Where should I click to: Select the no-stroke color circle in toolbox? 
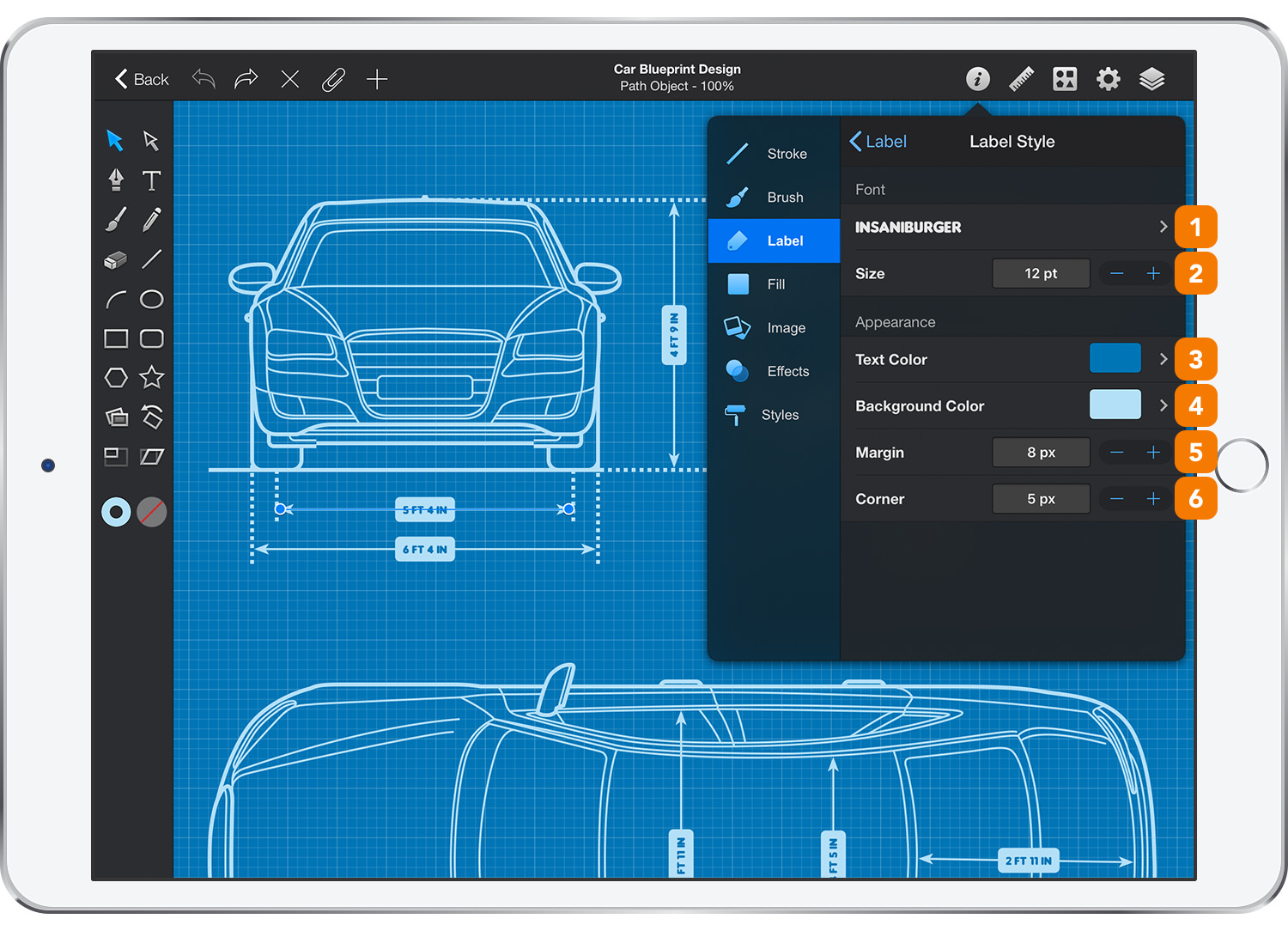(x=152, y=512)
